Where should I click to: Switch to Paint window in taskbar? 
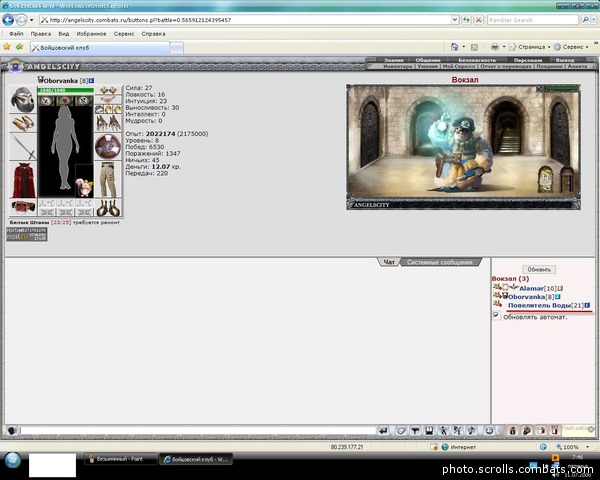point(120,459)
